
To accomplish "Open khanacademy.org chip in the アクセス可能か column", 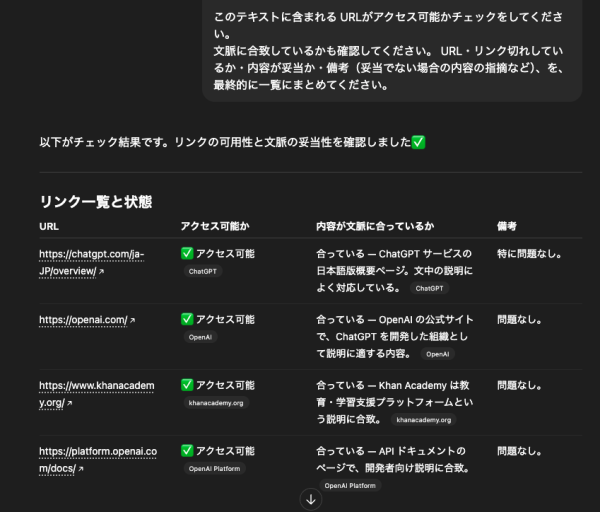I will point(216,403).
